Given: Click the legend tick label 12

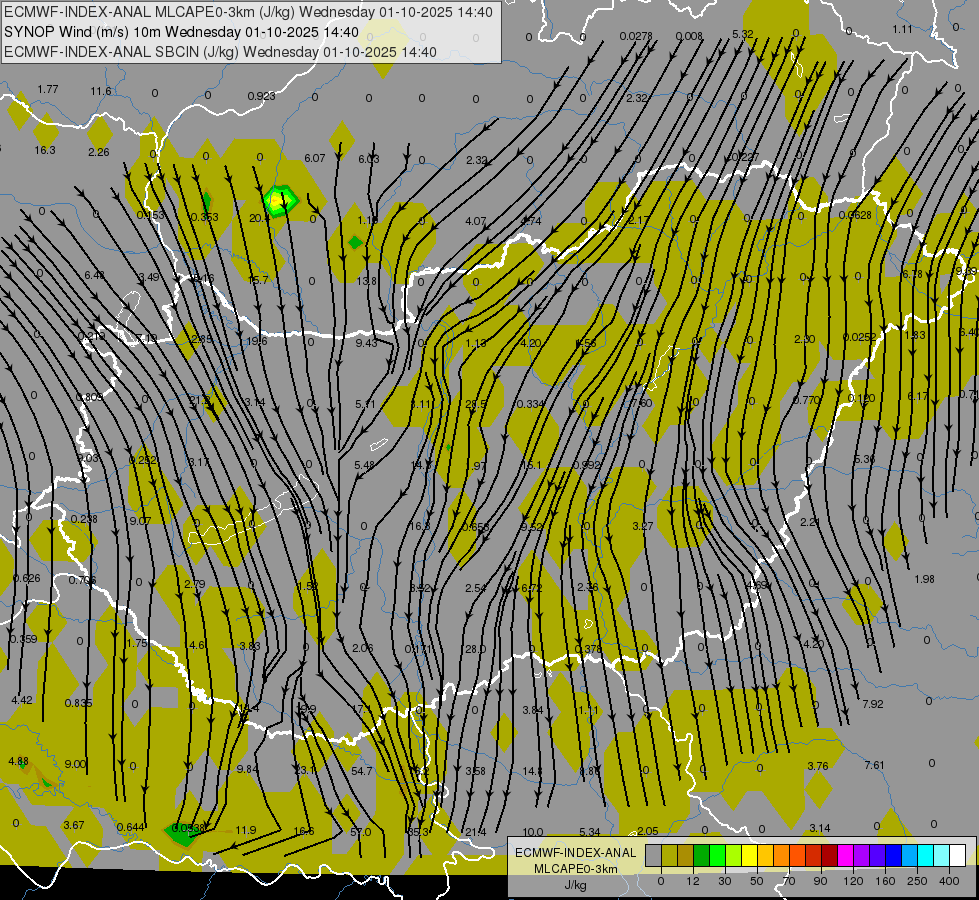Looking at the screenshot, I should coord(692,881).
